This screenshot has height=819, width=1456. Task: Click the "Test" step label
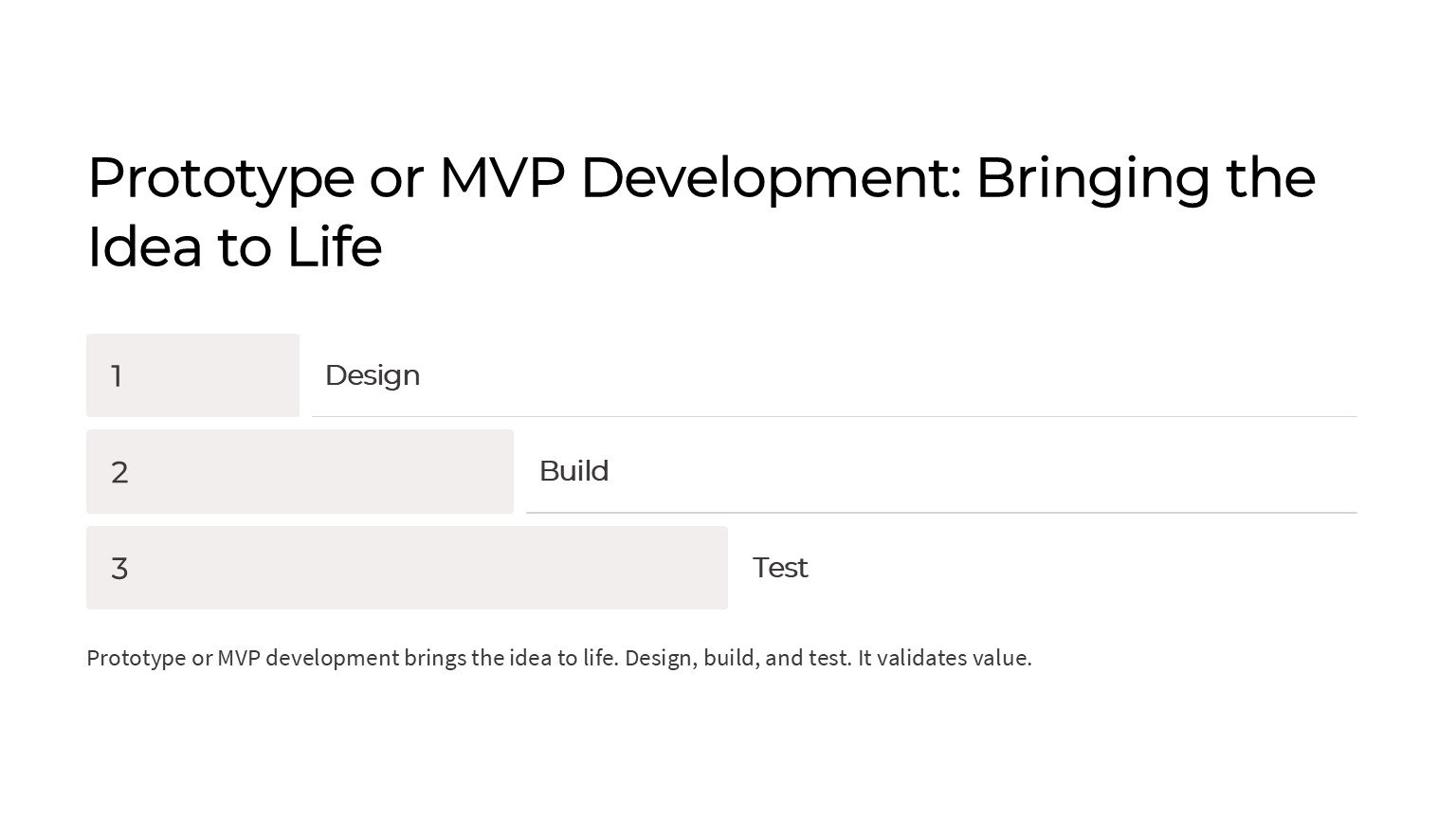pyautogui.click(x=780, y=568)
